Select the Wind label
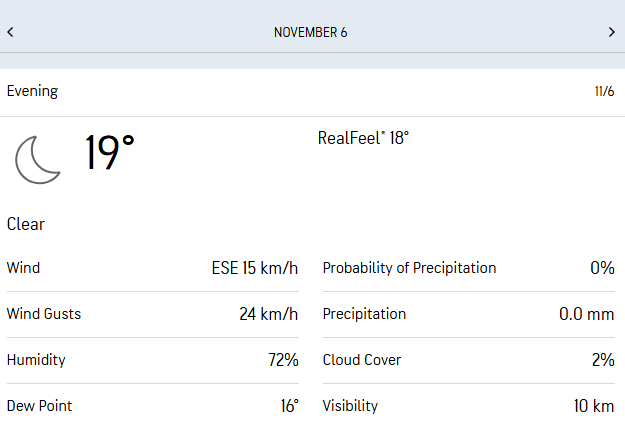The image size is (625, 443). click(x=23, y=268)
